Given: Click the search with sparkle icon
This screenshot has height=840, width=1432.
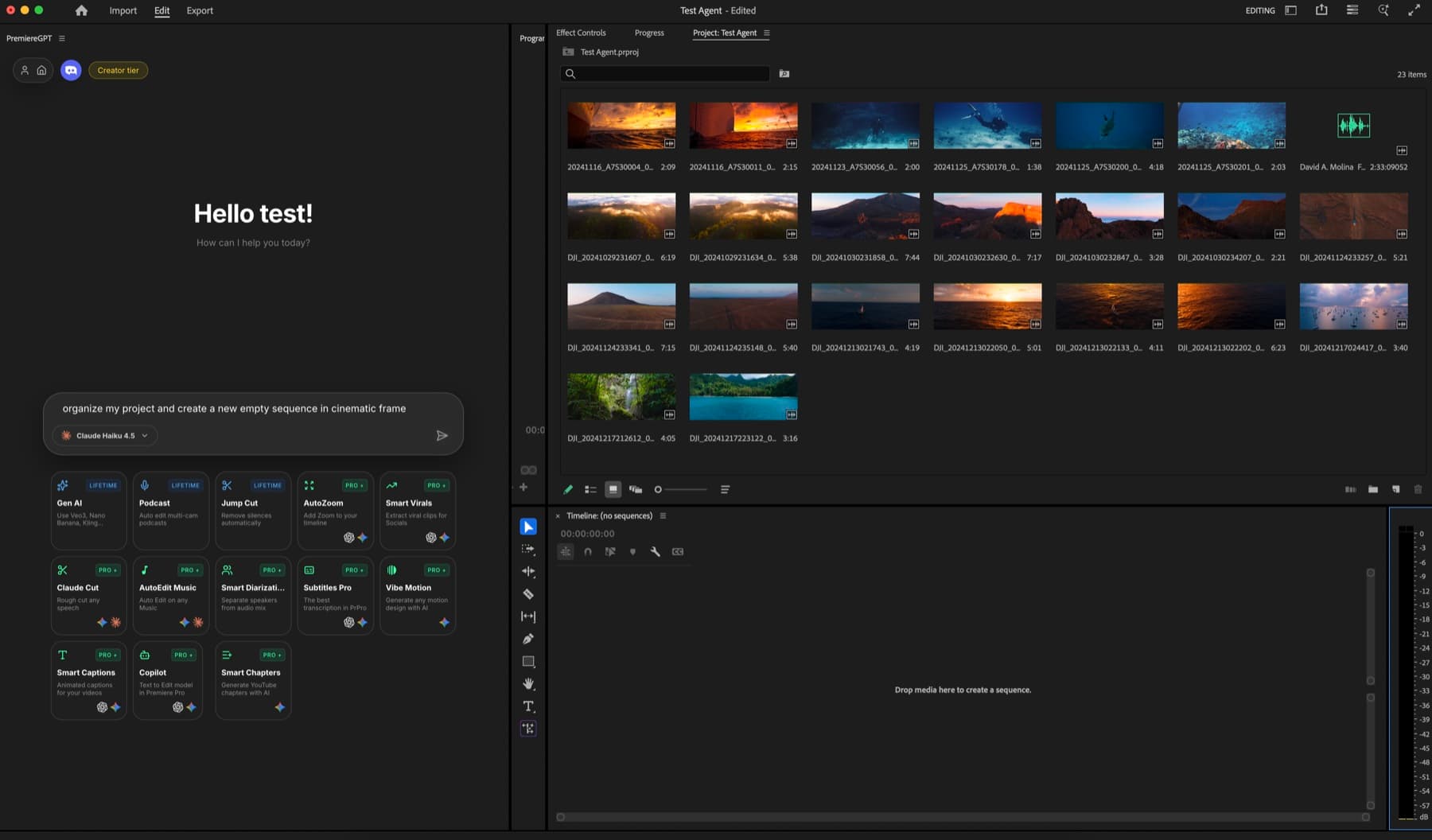Looking at the screenshot, I should click(x=1383, y=10).
